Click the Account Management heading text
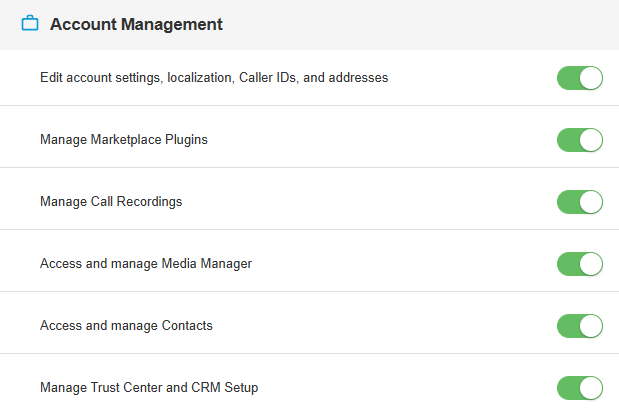Screen dimensions: 619x415 coord(136,24)
